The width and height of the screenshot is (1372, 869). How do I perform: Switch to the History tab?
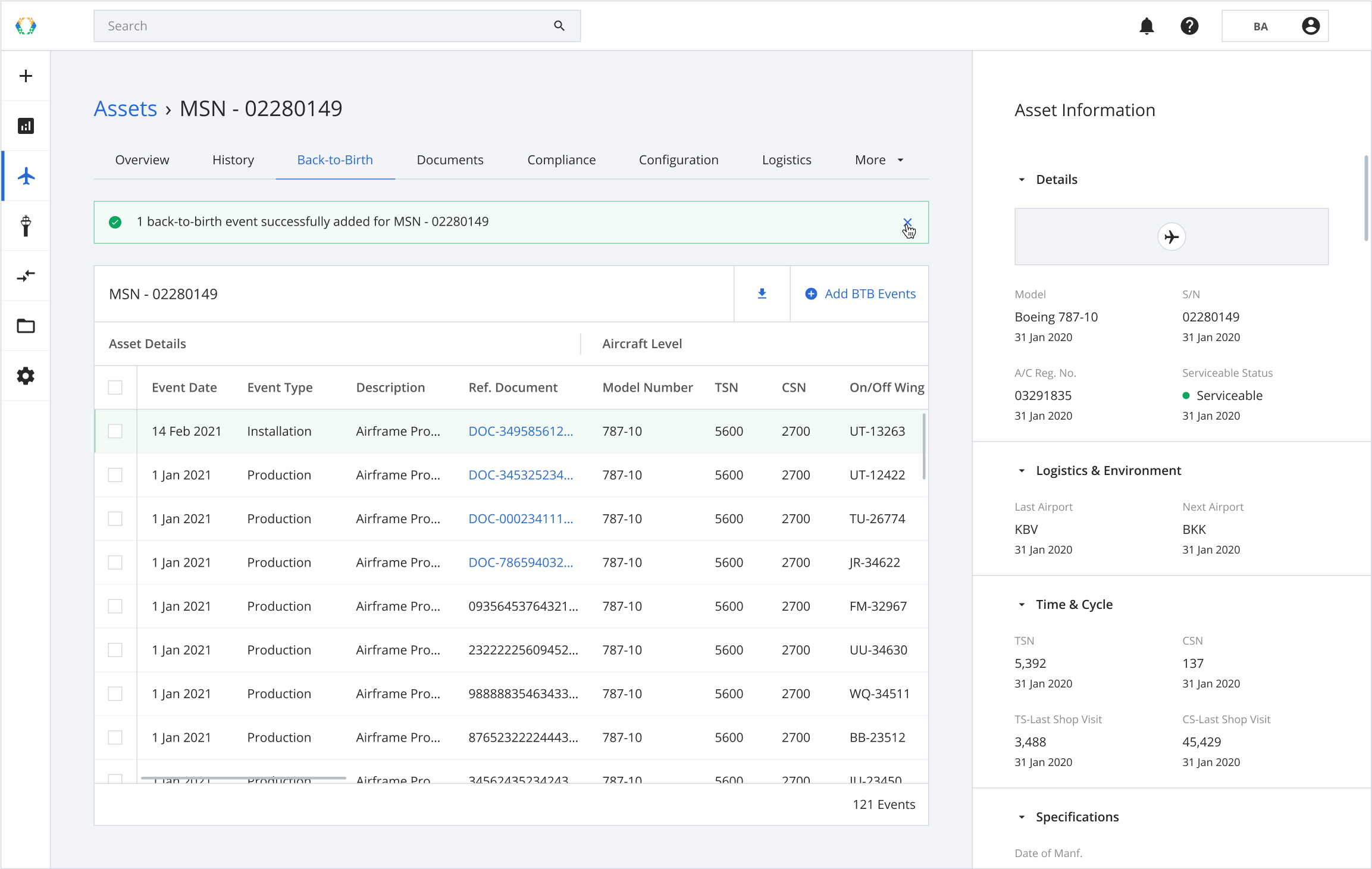pyautogui.click(x=233, y=160)
